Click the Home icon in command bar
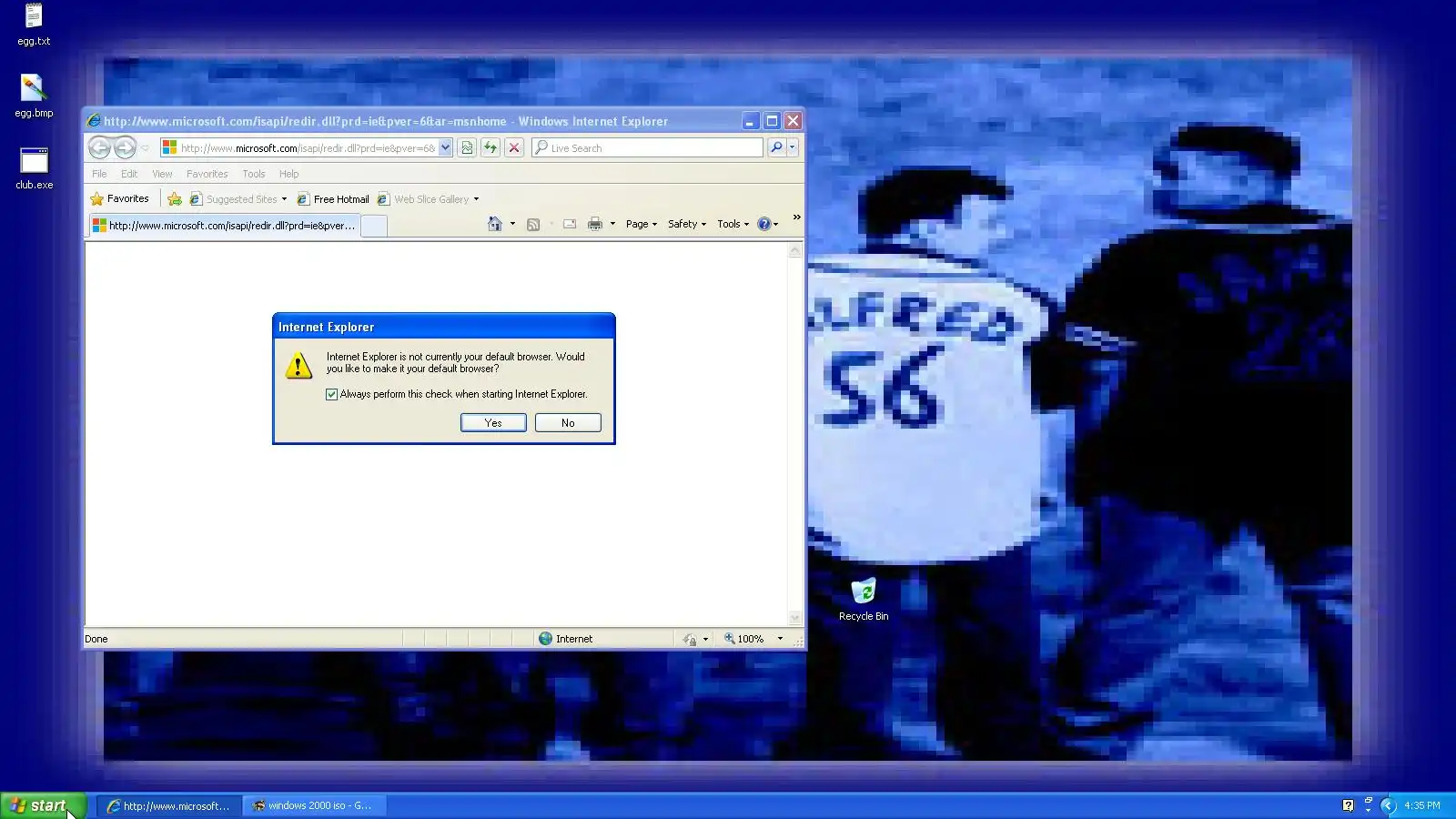This screenshot has width=1456, height=819. pos(494,224)
